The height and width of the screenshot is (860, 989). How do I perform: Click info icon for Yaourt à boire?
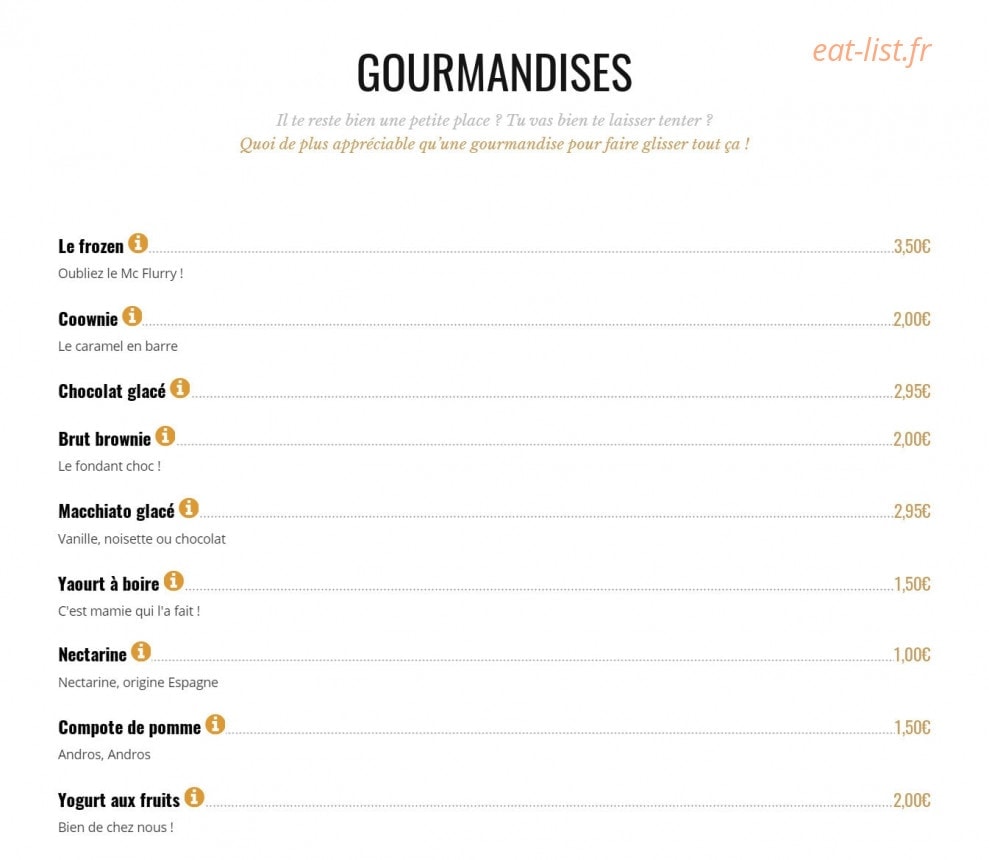173,580
